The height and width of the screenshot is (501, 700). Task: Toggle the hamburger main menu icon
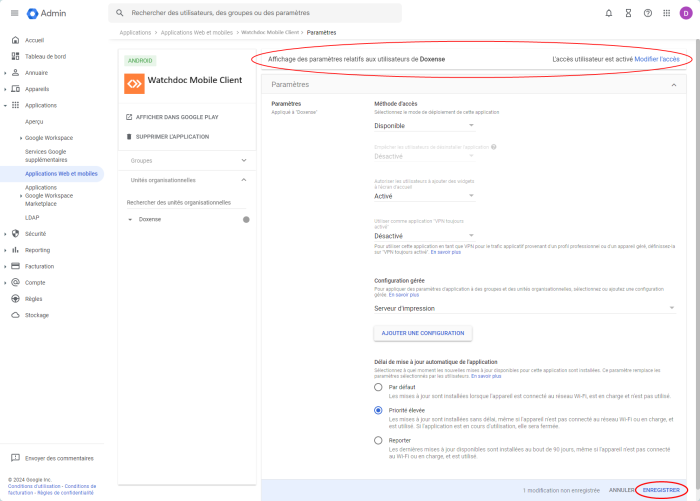point(14,13)
